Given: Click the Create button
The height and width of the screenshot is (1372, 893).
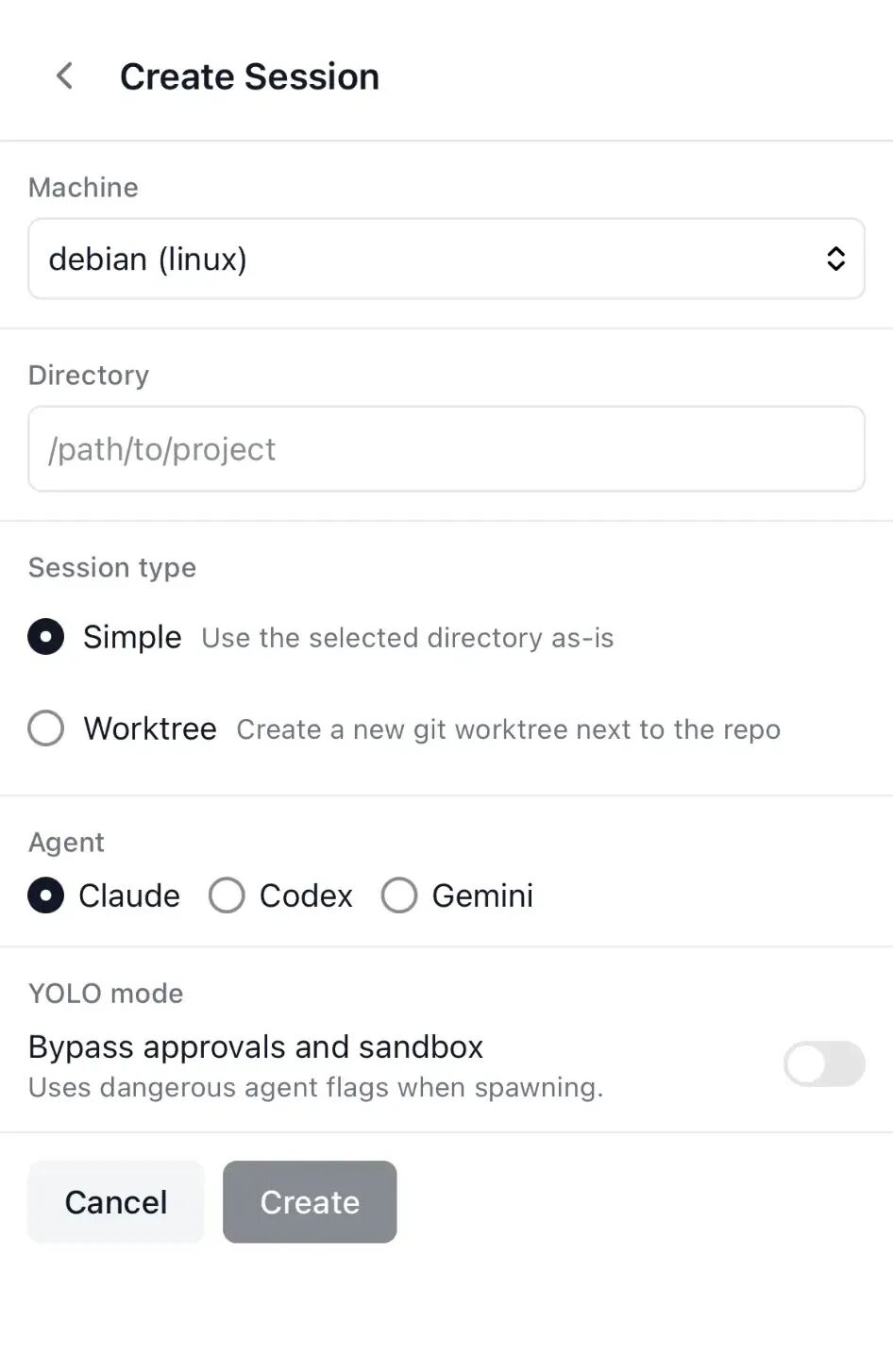Looking at the screenshot, I should (310, 1202).
